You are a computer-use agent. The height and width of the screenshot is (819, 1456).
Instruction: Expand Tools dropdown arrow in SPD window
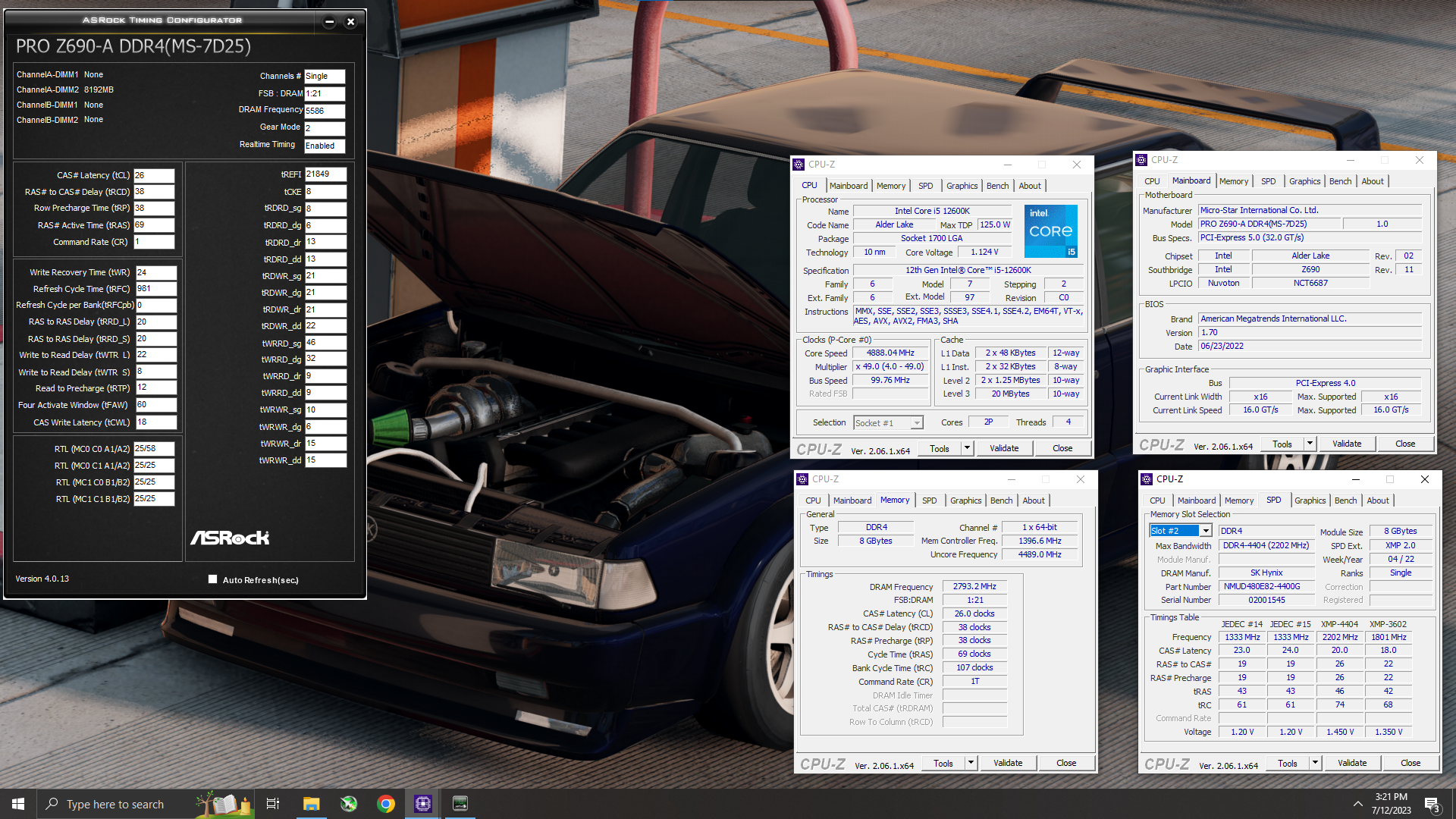[x=1315, y=763]
